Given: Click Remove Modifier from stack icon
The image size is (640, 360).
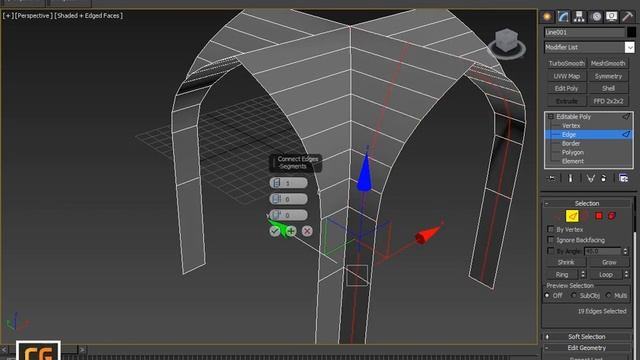Looking at the screenshot, I should (604, 178).
